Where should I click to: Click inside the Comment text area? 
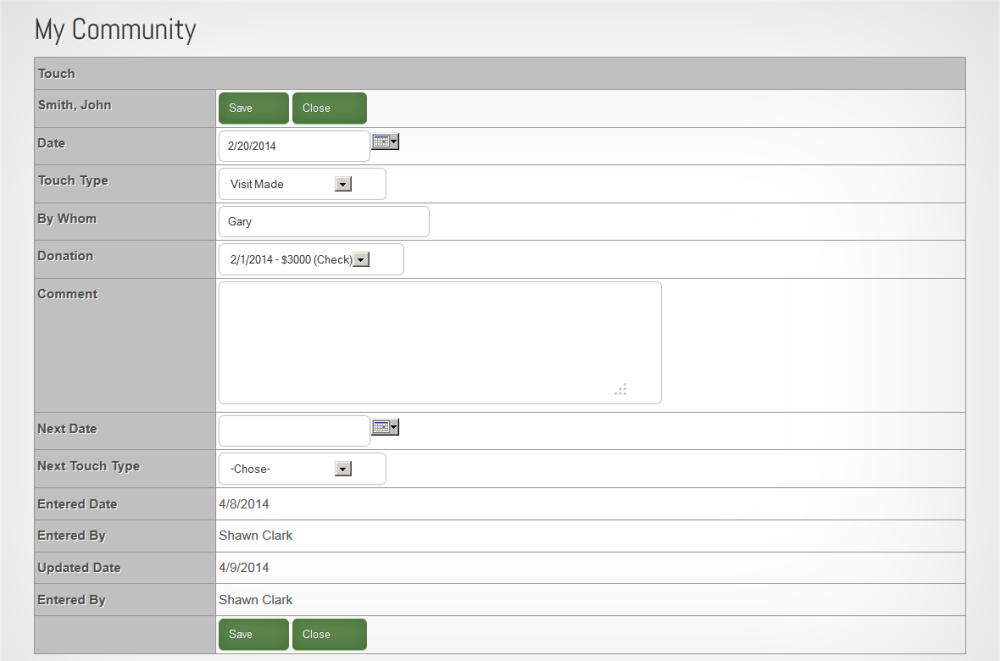[439, 342]
